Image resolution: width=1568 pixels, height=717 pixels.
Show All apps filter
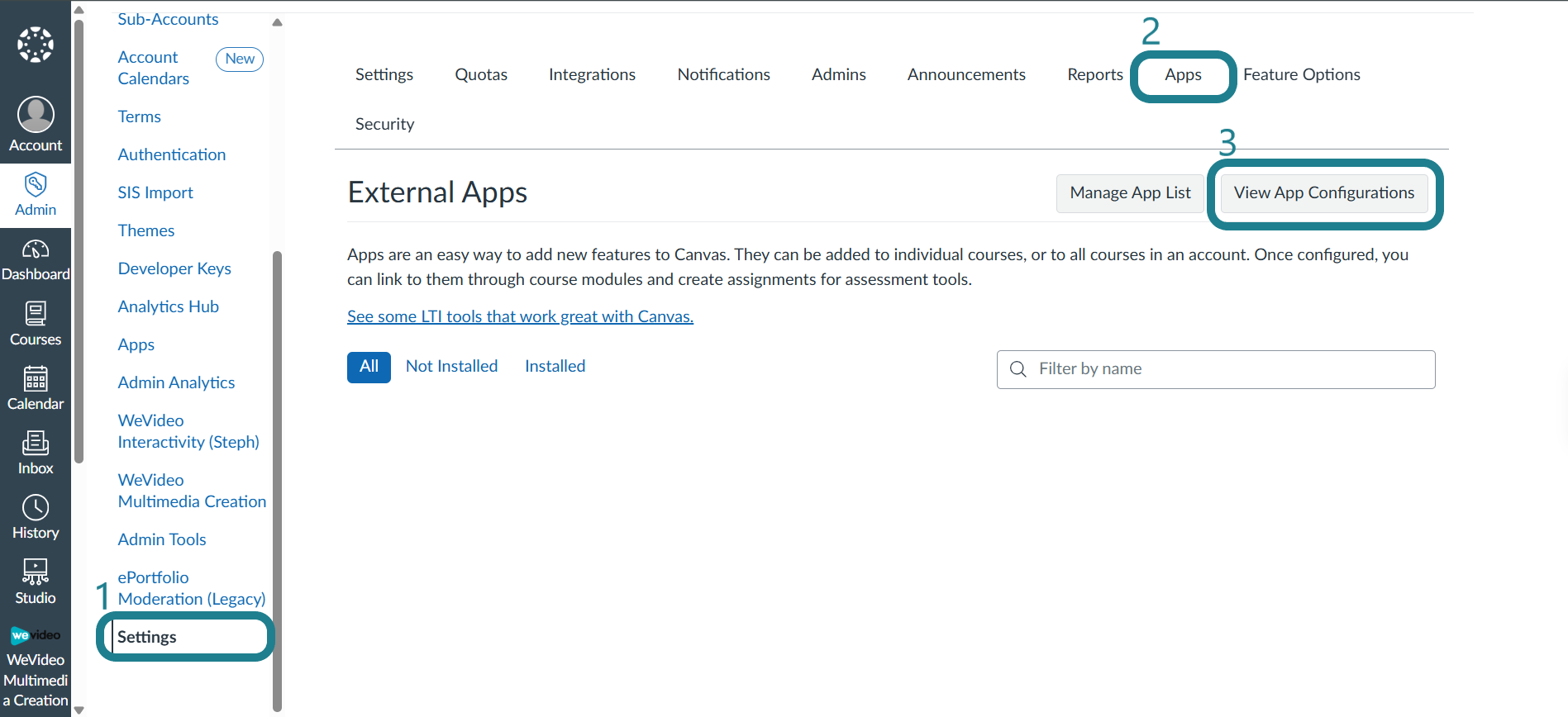pos(369,367)
